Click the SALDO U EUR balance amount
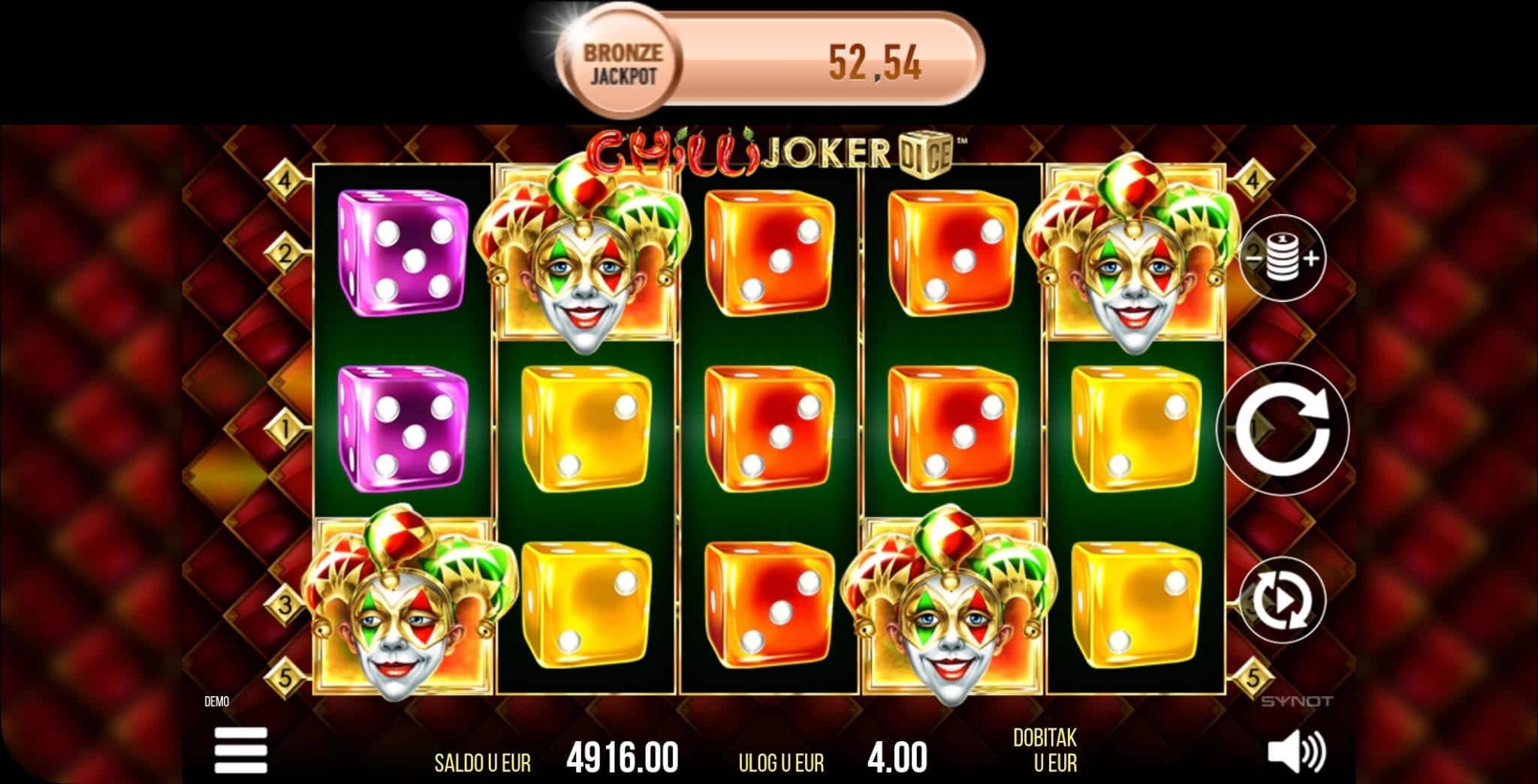The height and width of the screenshot is (784, 1538). click(x=622, y=757)
